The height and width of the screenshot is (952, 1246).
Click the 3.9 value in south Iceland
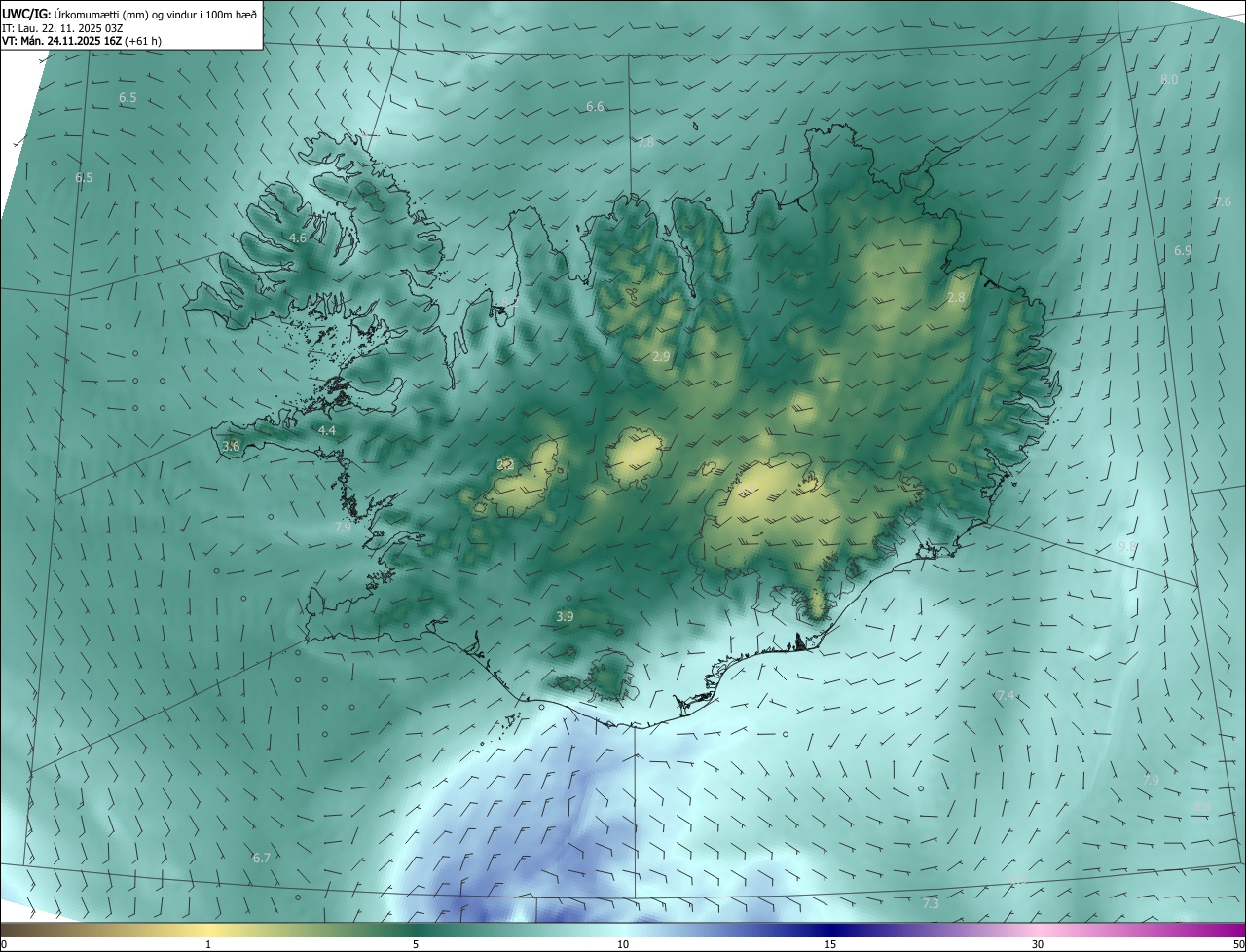point(565,616)
